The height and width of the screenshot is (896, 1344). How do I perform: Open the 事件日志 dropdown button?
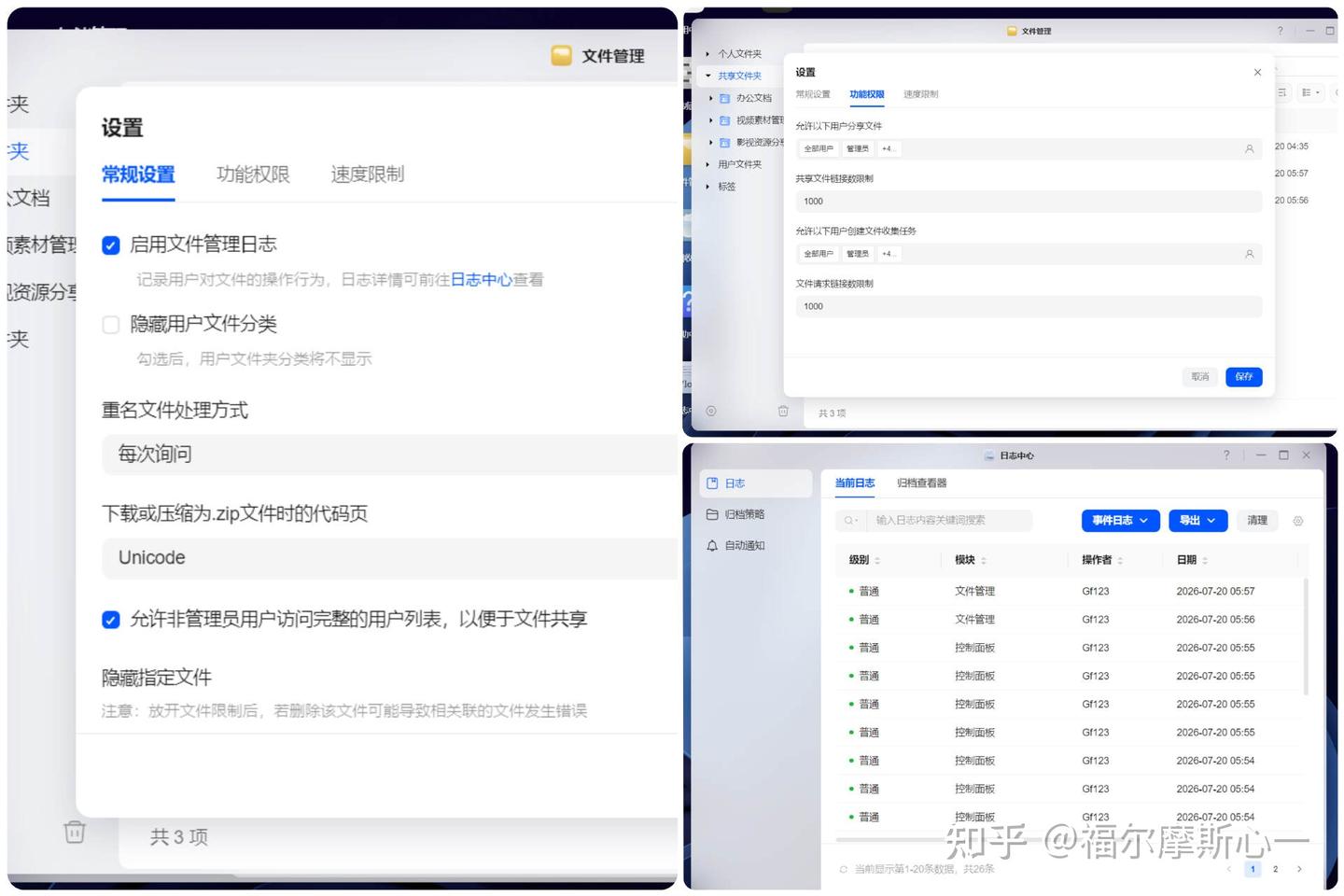1121,521
